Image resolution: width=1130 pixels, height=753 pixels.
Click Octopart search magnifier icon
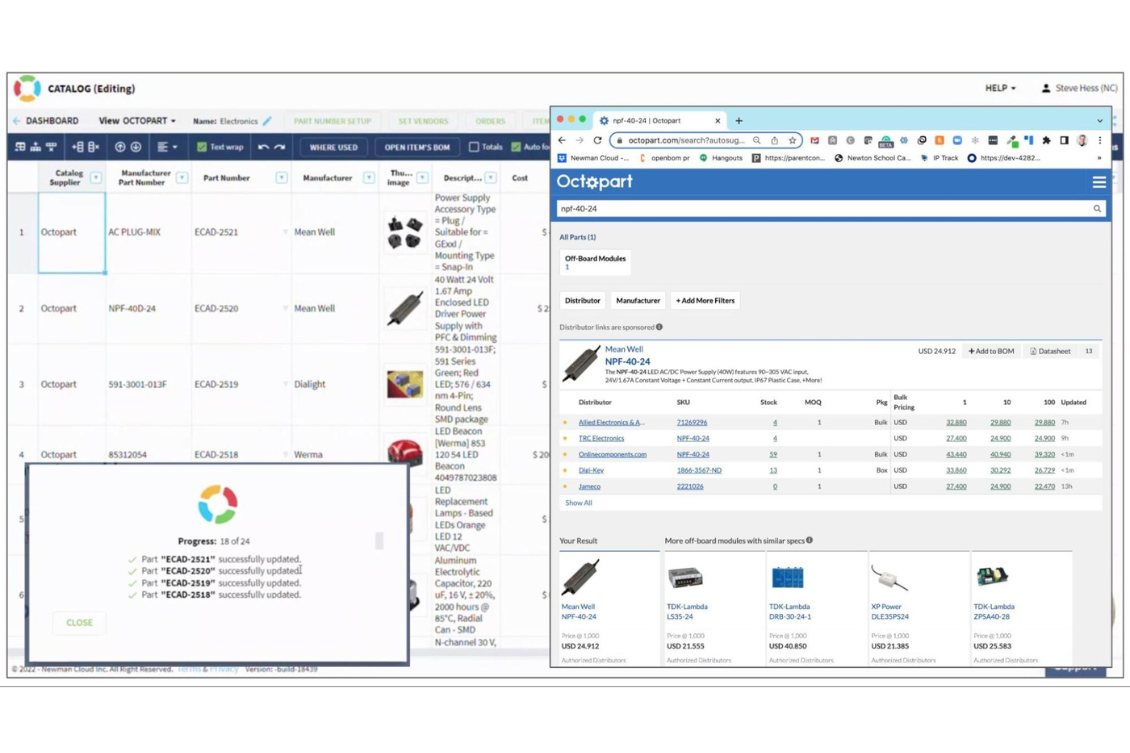click(x=1097, y=209)
